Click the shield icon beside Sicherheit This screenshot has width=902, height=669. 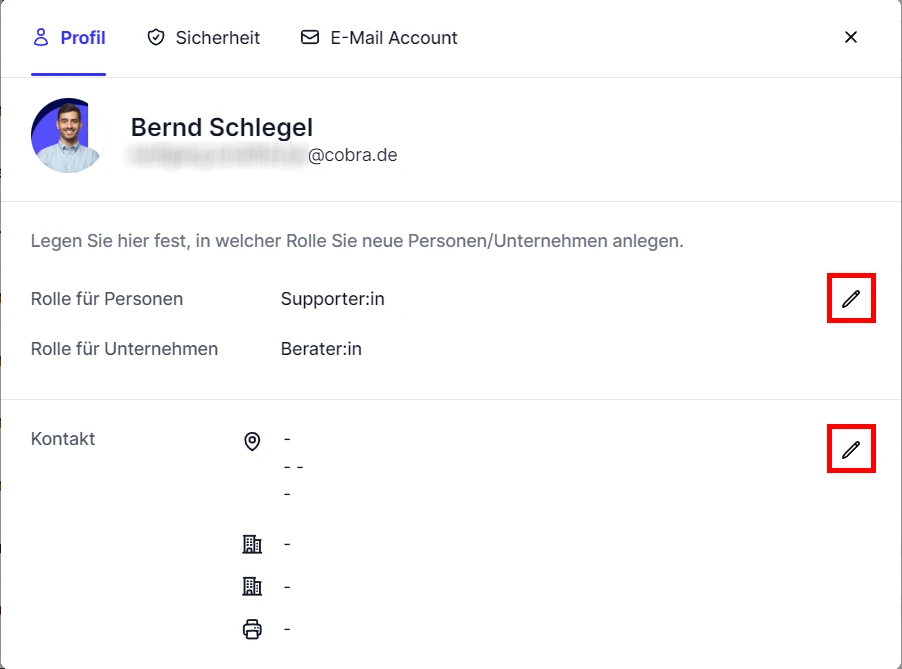click(156, 36)
